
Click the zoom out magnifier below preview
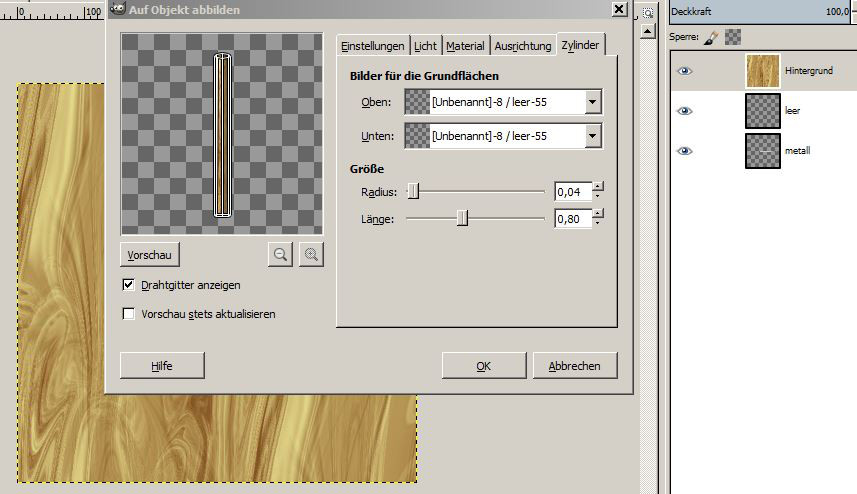(x=280, y=255)
